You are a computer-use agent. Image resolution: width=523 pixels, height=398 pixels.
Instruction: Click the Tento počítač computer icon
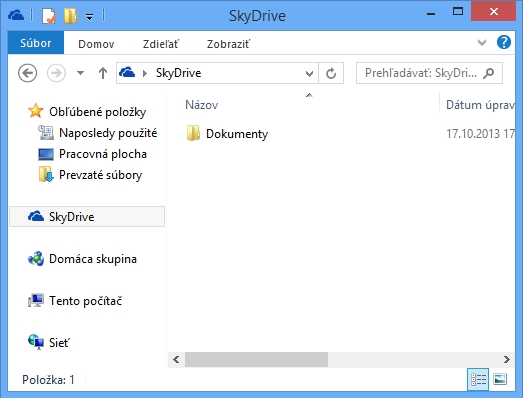(x=36, y=300)
